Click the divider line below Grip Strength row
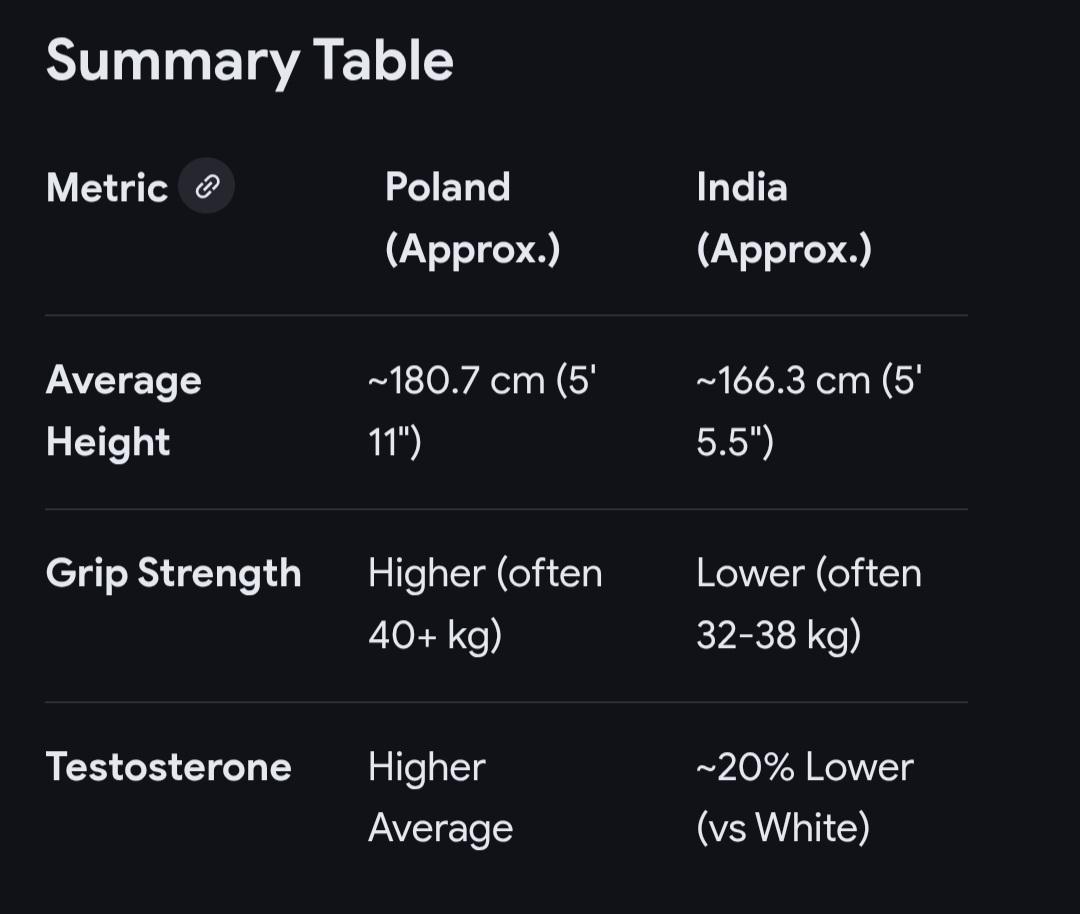The height and width of the screenshot is (914, 1080). 506,702
